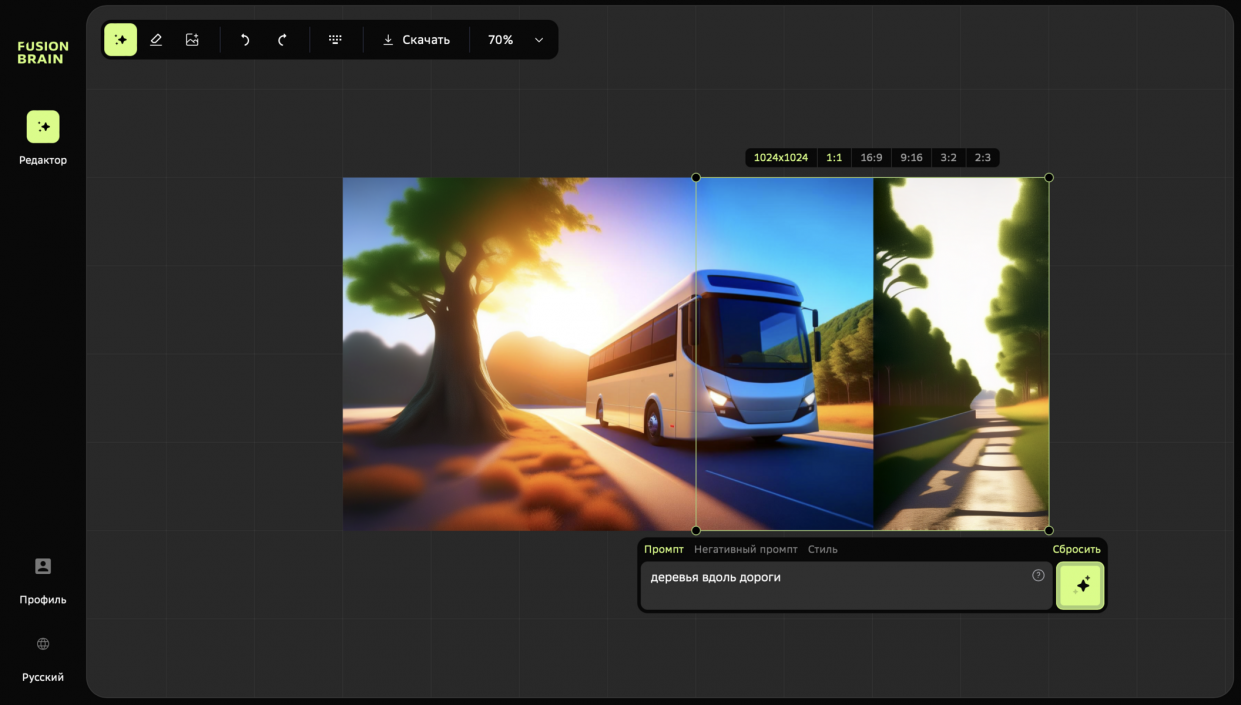Select the 1:1 aspect ratio

834,158
